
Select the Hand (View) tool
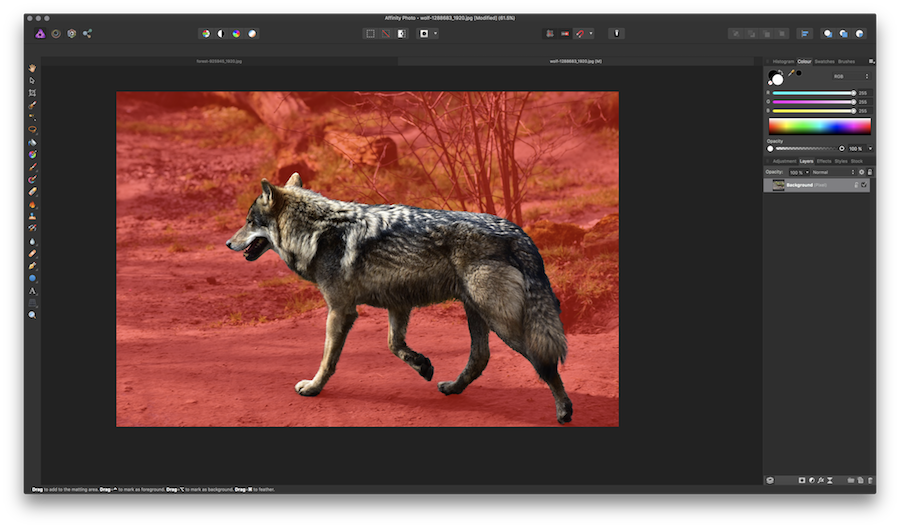(32, 68)
